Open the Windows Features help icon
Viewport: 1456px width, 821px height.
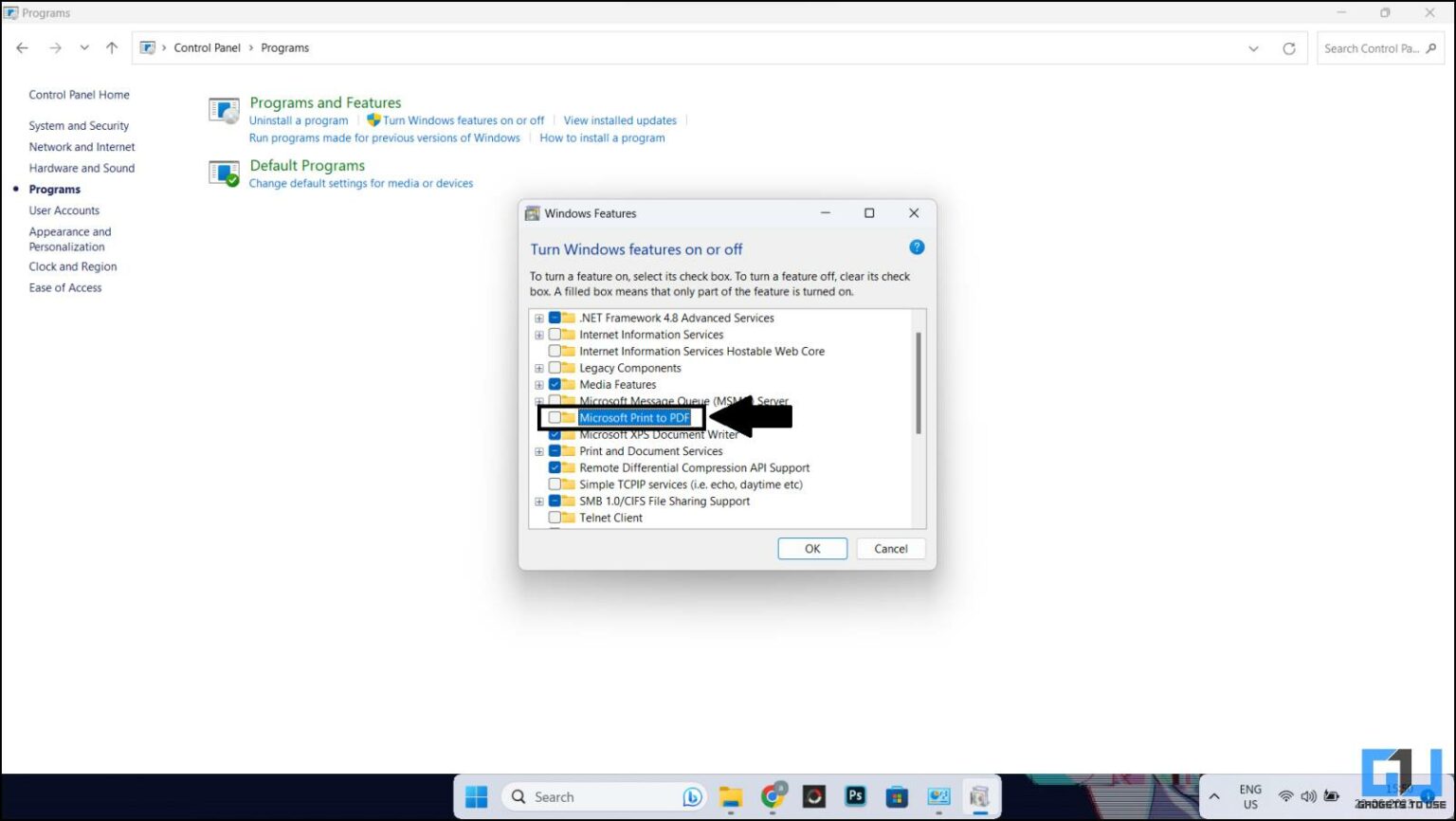click(916, 246)
